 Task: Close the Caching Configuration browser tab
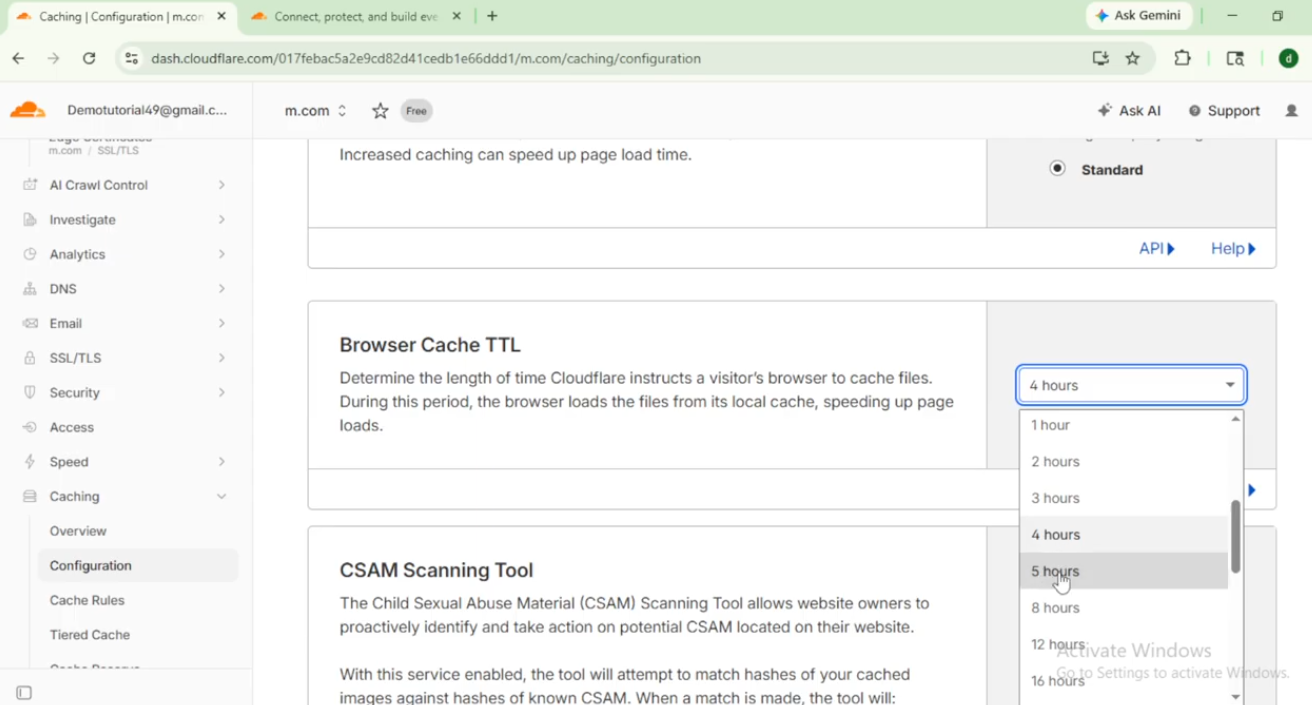pyautogui.click(x=222, y=16)
